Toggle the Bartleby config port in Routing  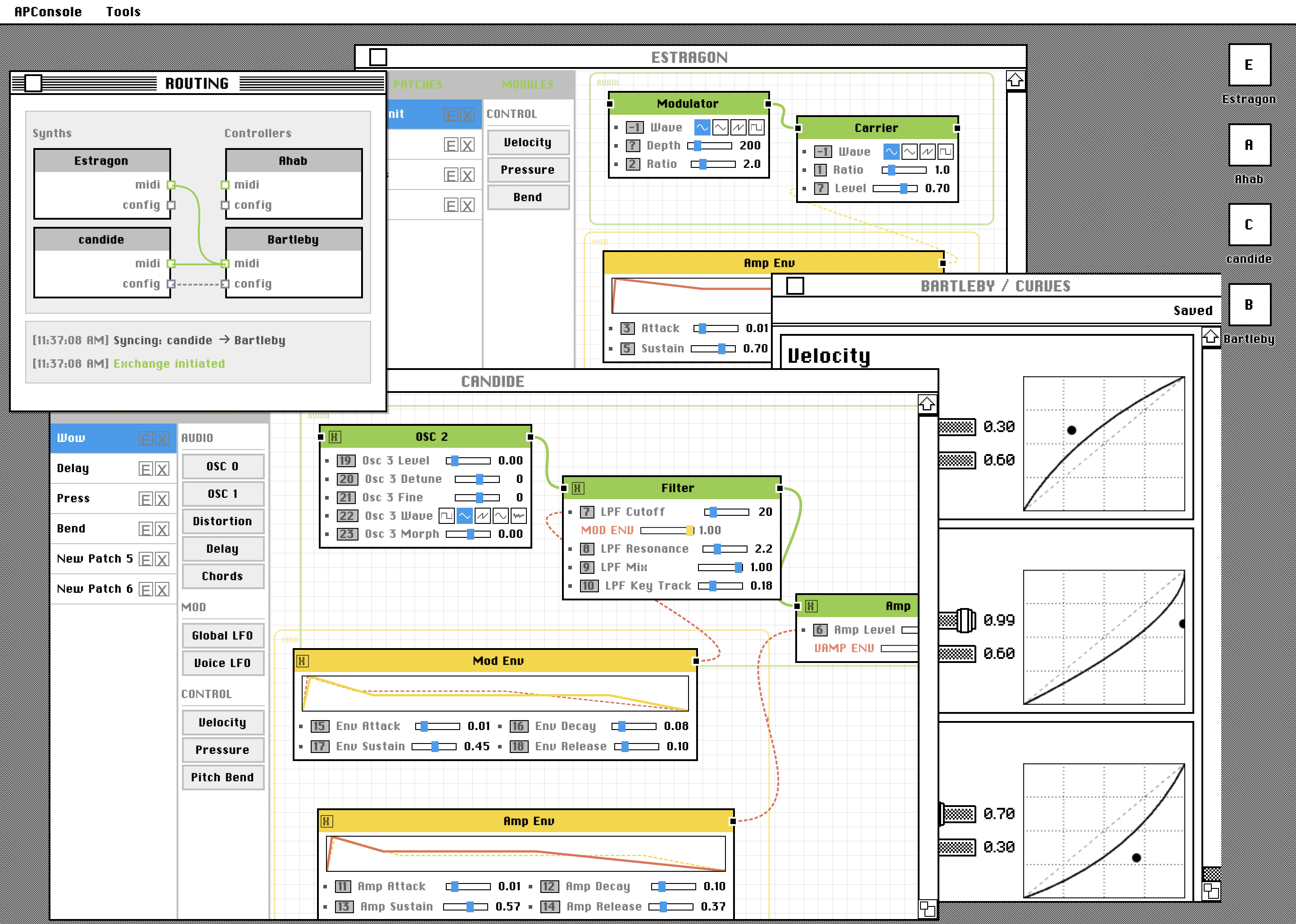226,284
